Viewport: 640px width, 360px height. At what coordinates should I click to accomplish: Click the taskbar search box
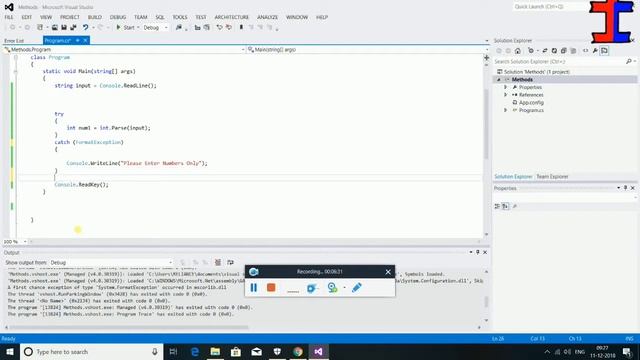(91, 352)
